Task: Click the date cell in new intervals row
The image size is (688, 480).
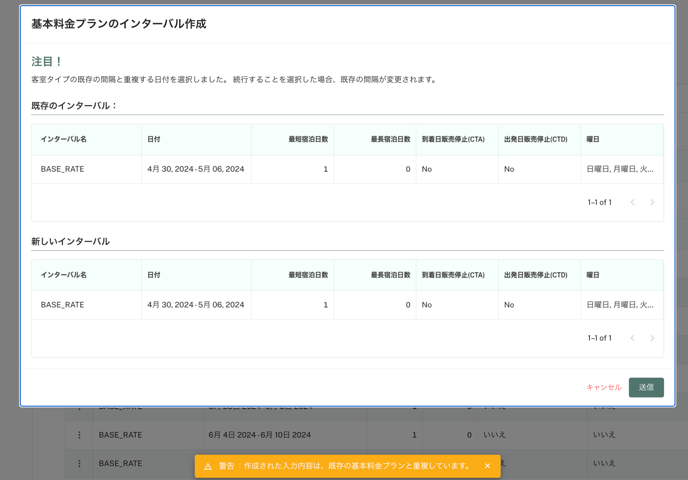Action: coord(196,305)
